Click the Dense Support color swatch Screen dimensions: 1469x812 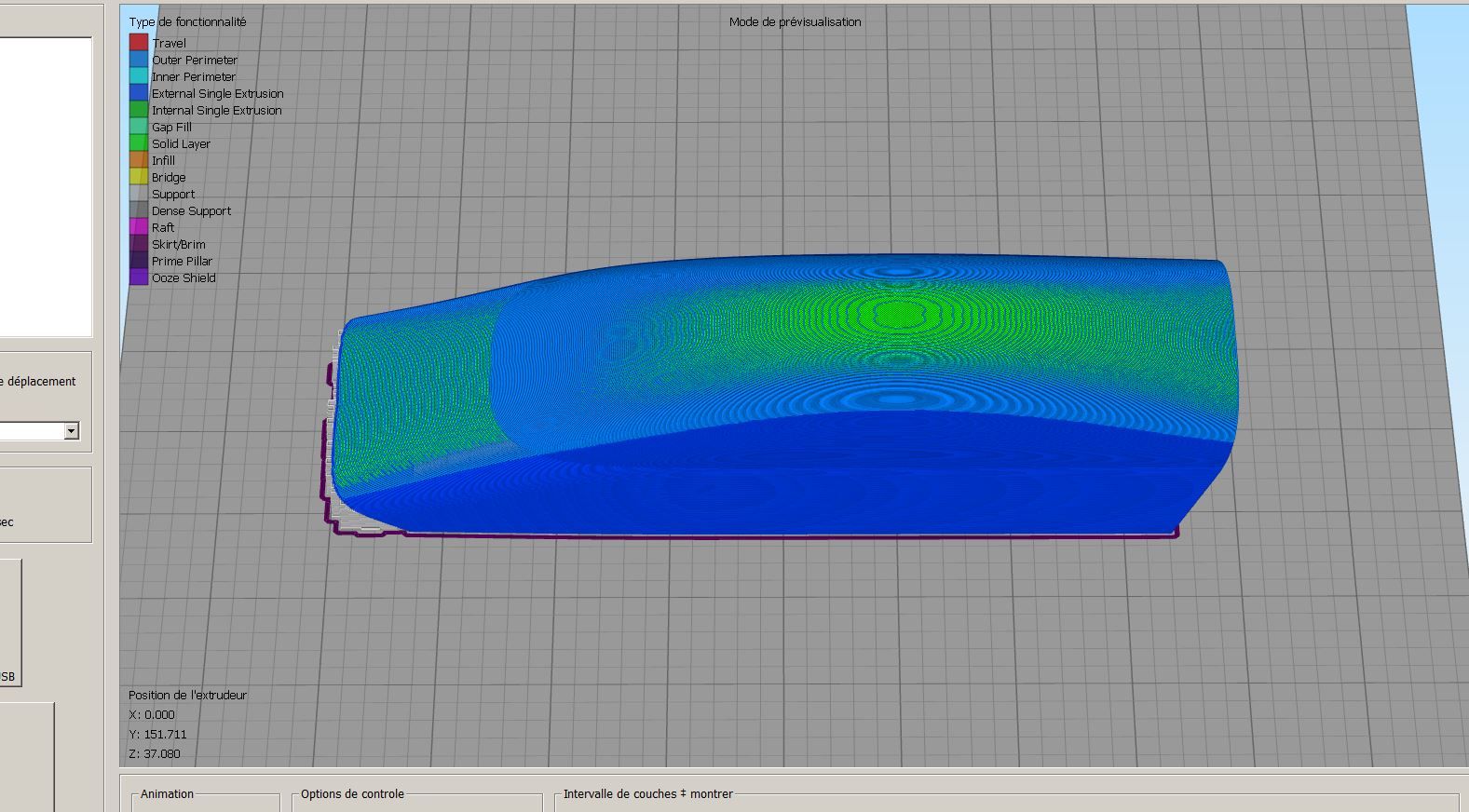(139, 210)
